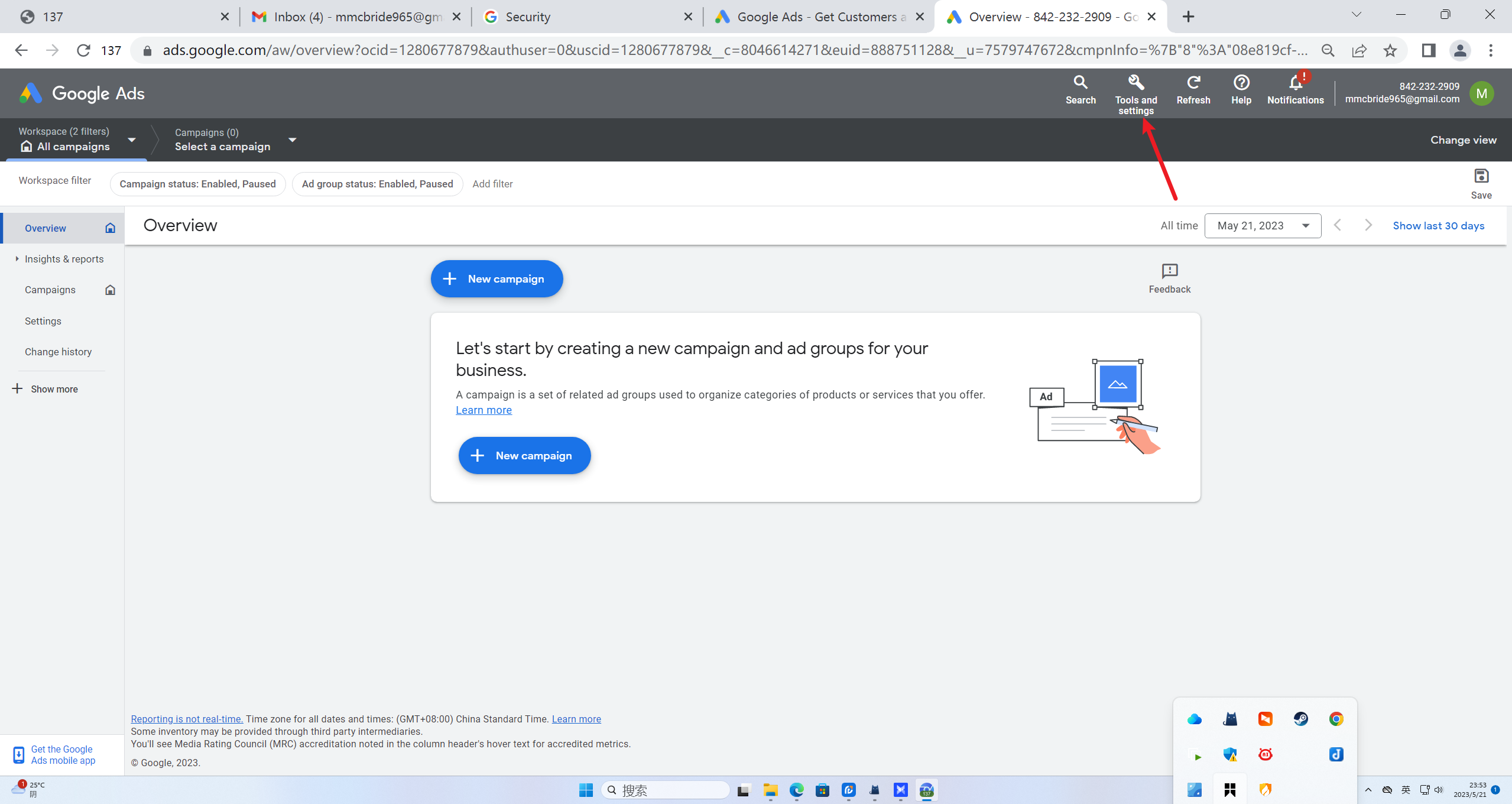This screenshot has width=1512, height=804.
Task: Click the top New campaign button
Action: 496,279
